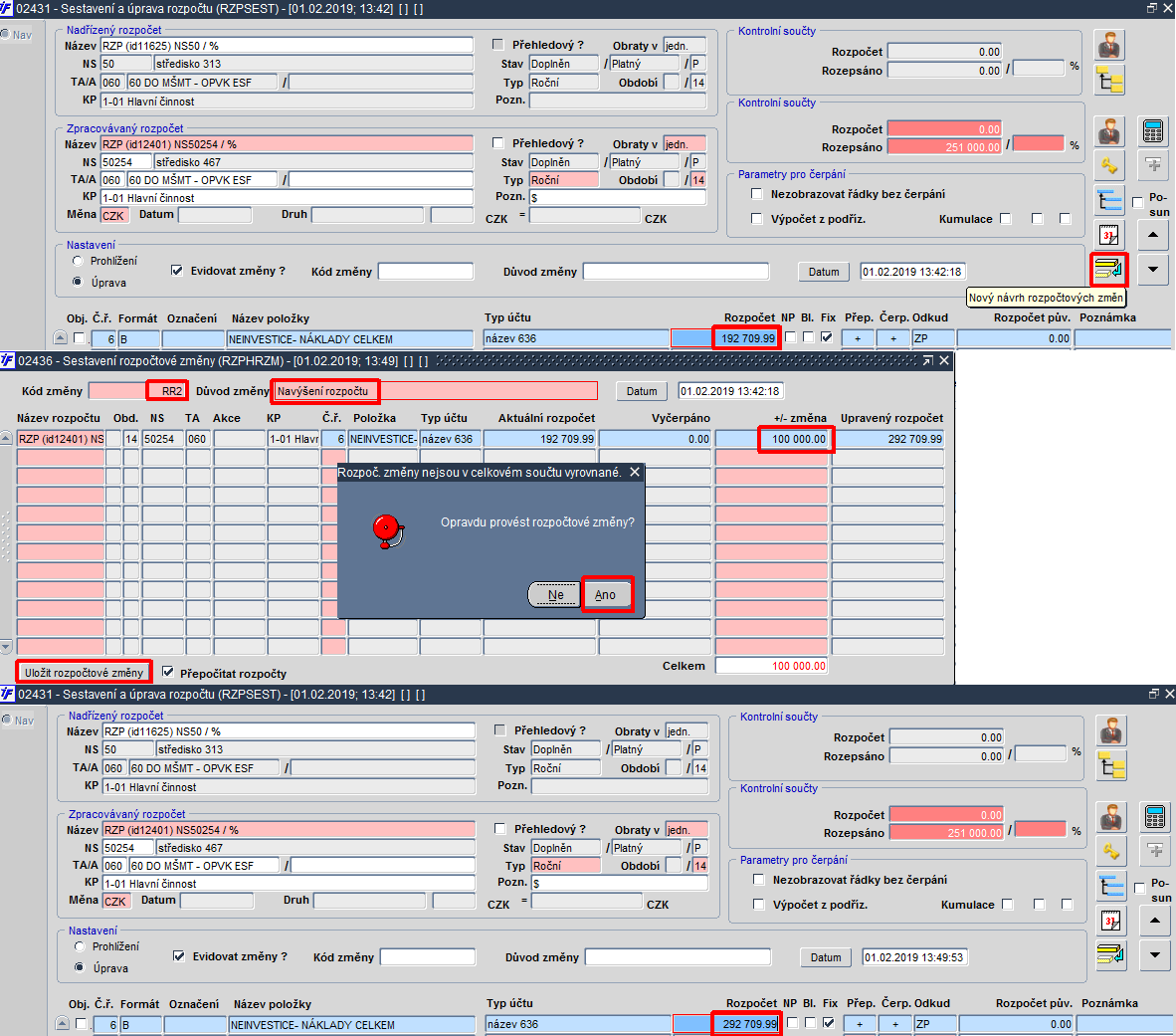
Task: Click the Kód změny field in upper 02431 window
Action: [426, 271]
